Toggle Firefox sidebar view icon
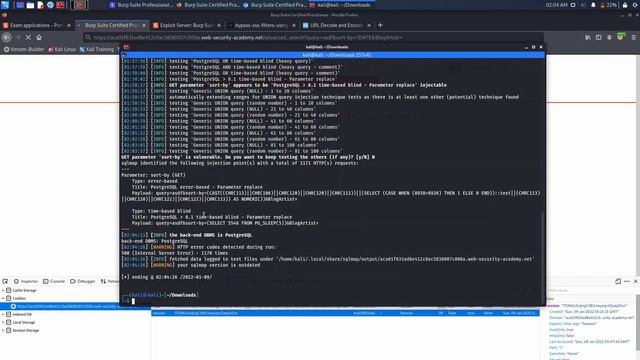The image size is (640, 360). [598, 37]
